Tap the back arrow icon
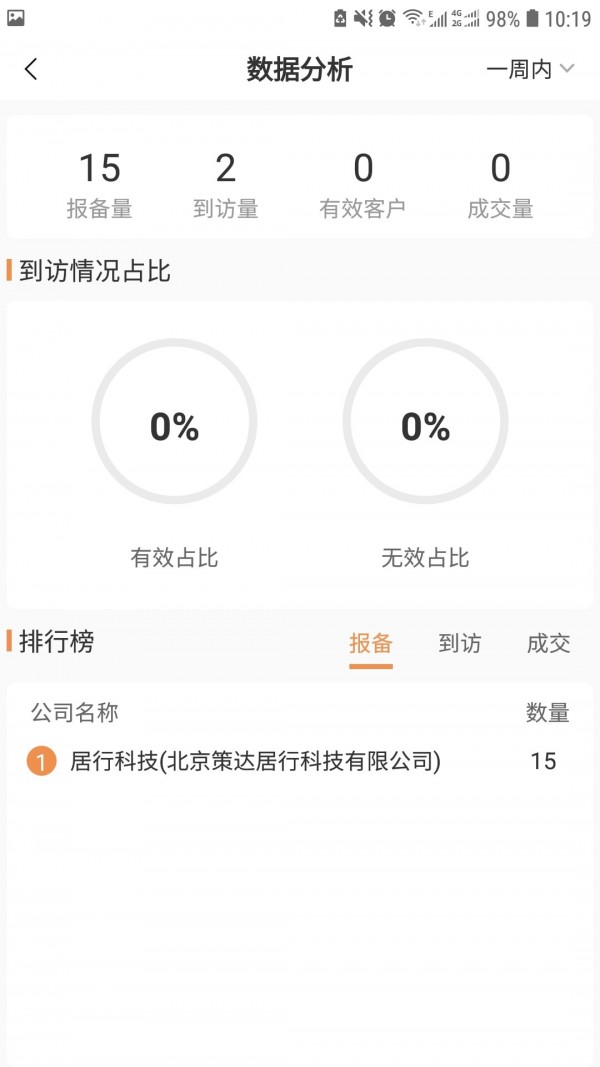 click(x=31, y=69)
